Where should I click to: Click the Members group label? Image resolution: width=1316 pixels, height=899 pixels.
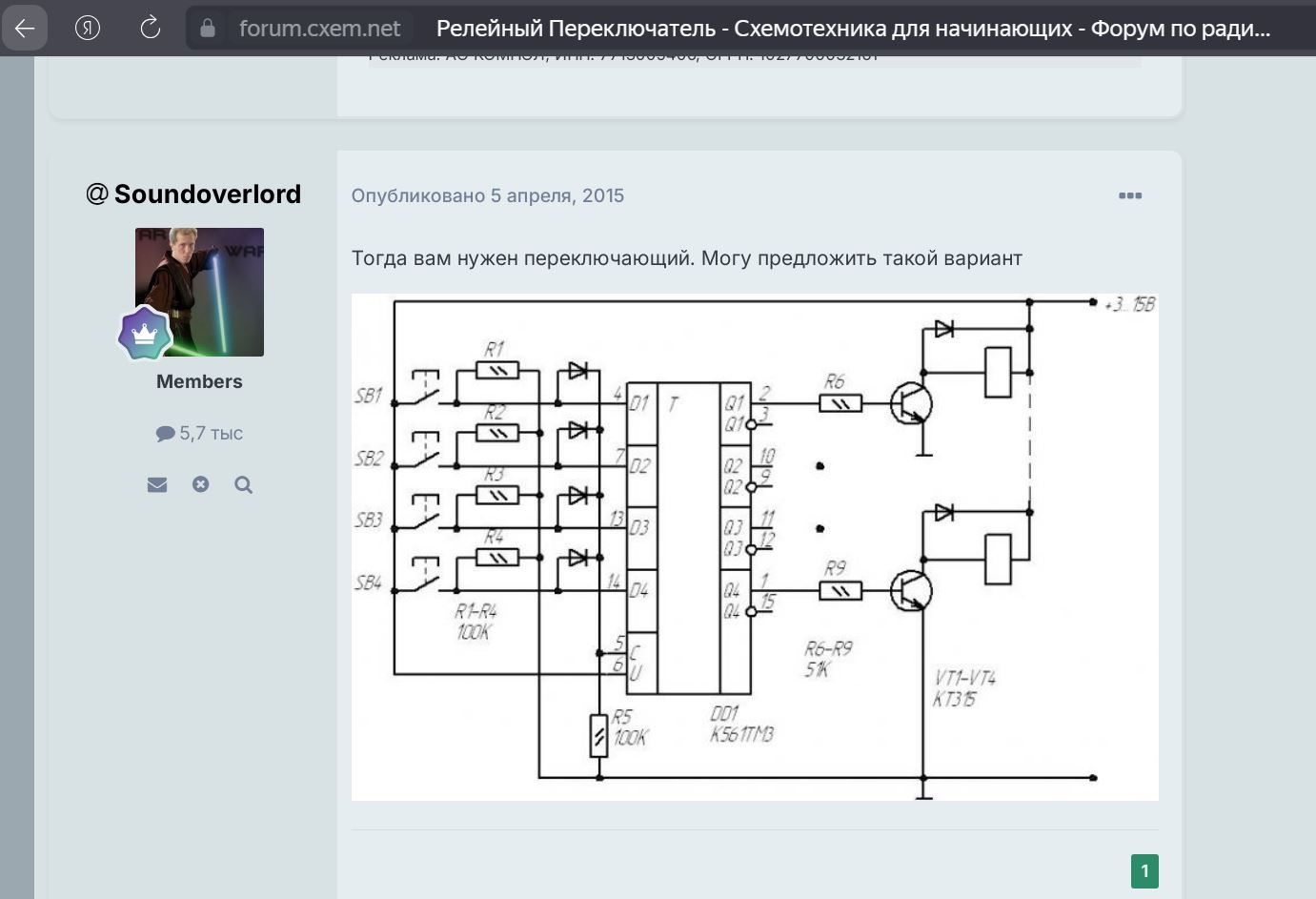coord(199,381)
